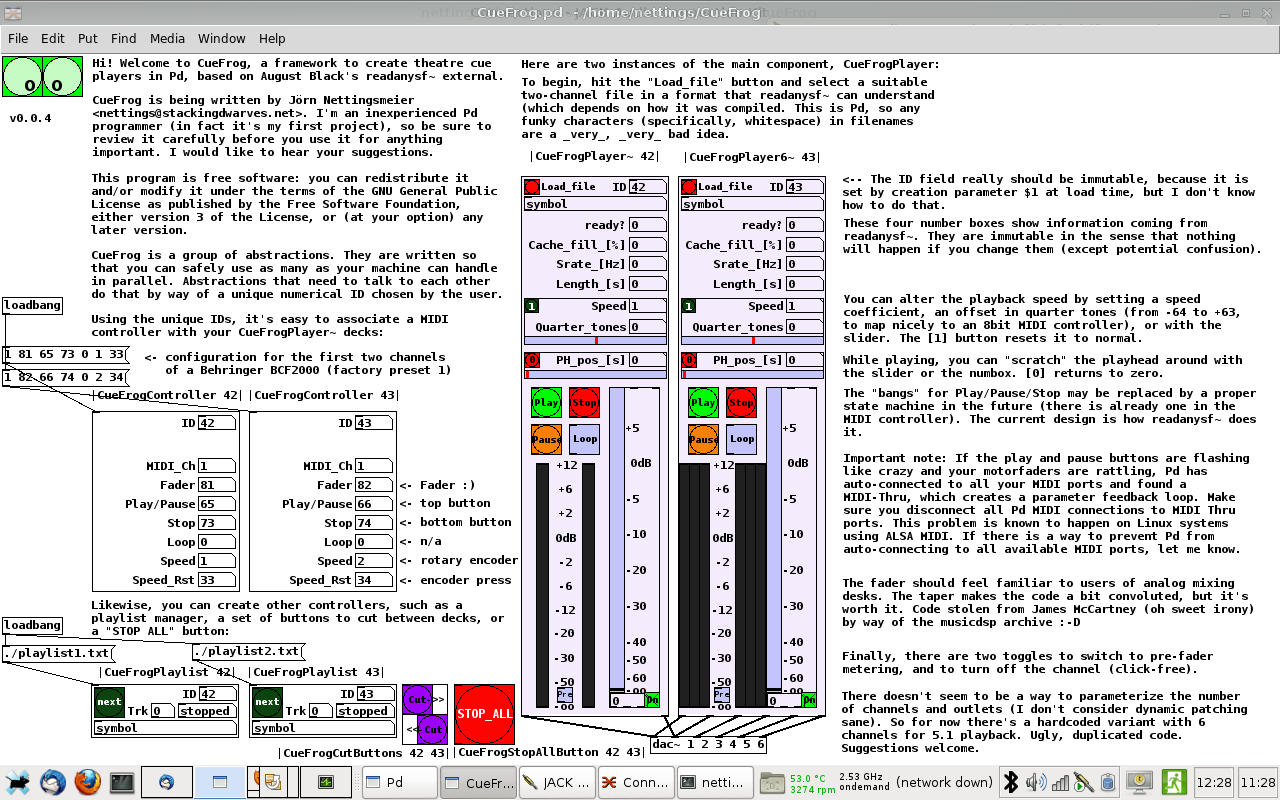The height and width of the screenshot is (800, 1280).
Task: Click the Fader number box showing 81
Action: tap(216, 485)
